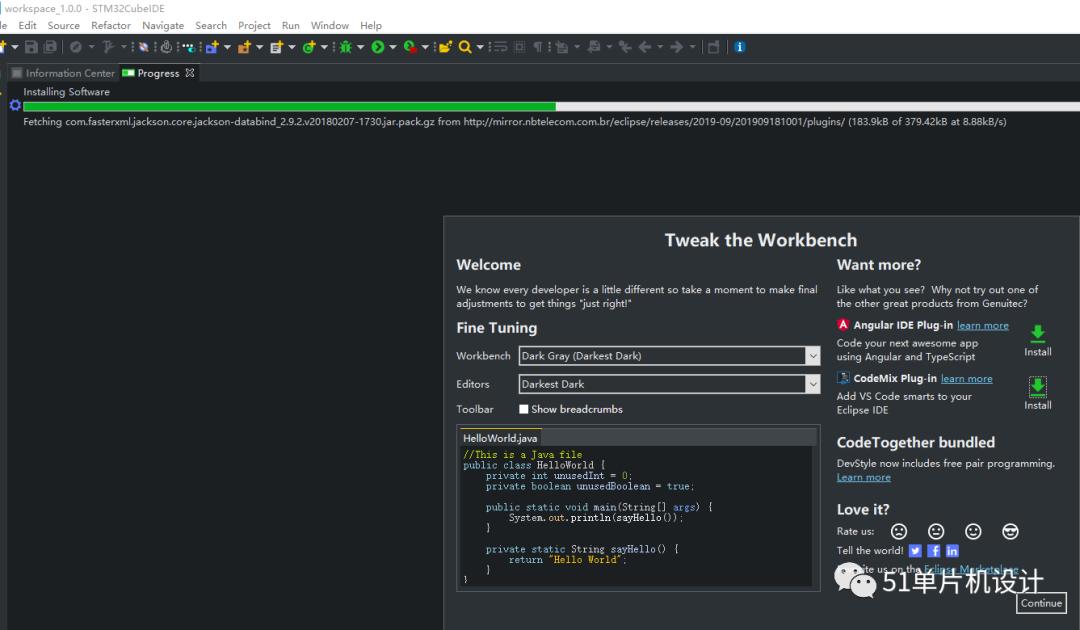Click the New Source Folder icon
The image size is (1080, 630).
[x=245, y=47]
